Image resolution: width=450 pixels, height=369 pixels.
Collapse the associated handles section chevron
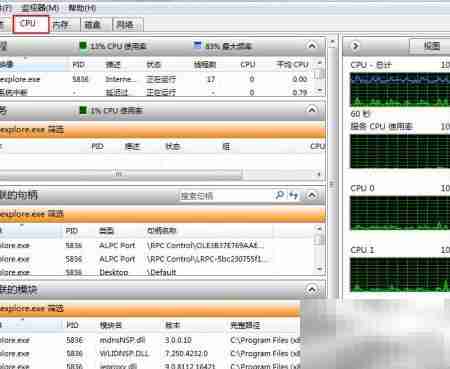(312, 195)
